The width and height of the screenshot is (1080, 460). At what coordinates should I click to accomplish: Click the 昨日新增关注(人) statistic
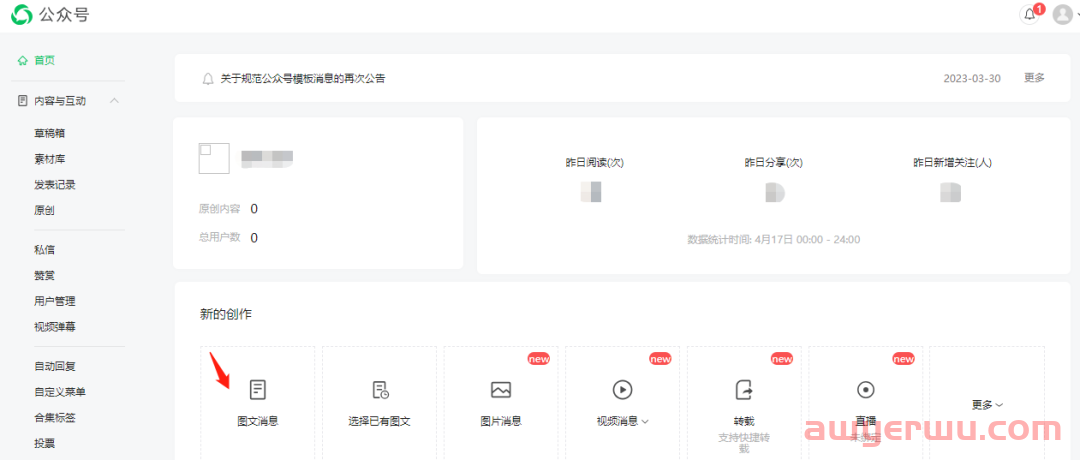tap(953, 163)
